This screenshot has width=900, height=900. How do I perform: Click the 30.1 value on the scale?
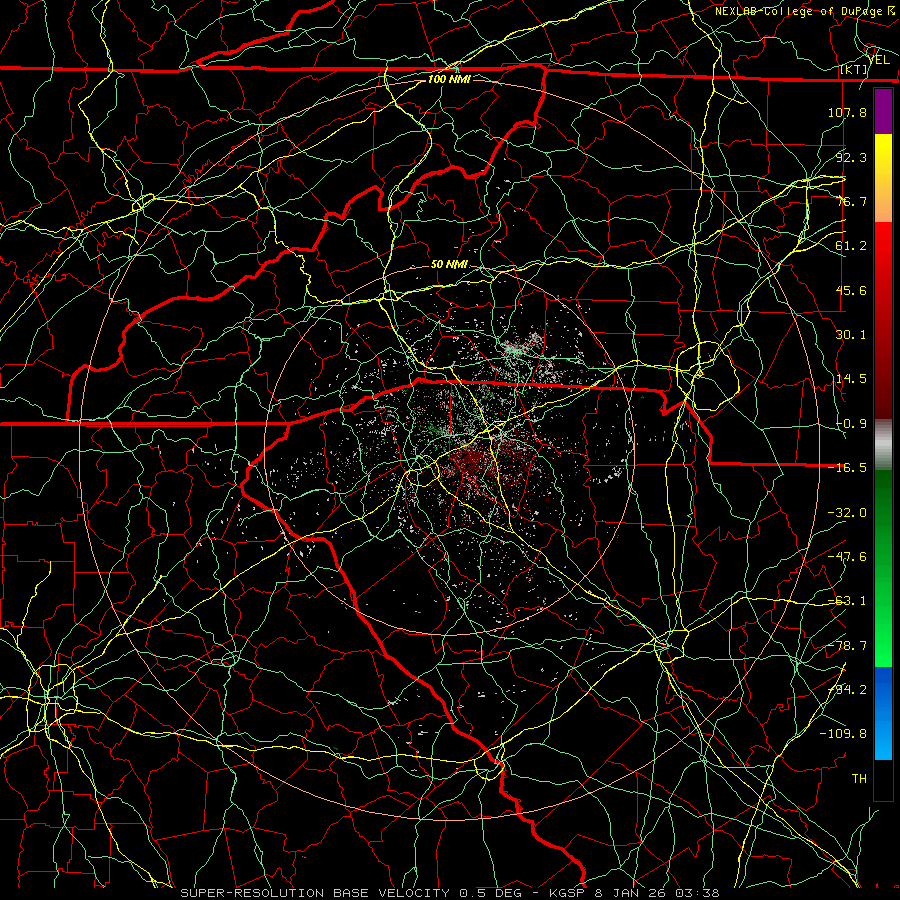(851, 335)
